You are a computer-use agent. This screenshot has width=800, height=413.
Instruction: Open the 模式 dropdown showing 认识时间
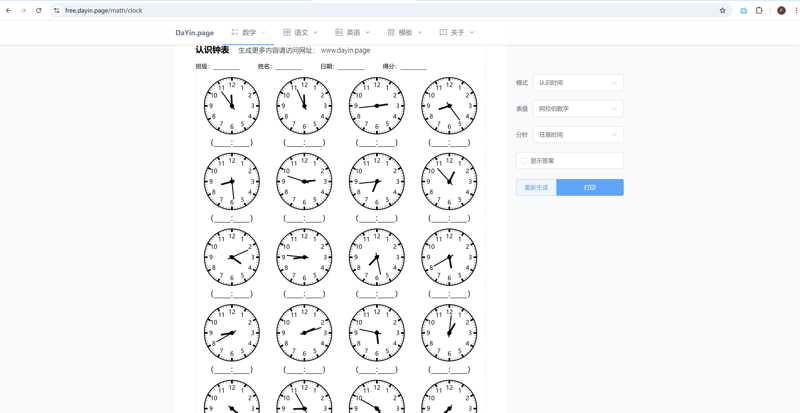[x=577, y=83]
